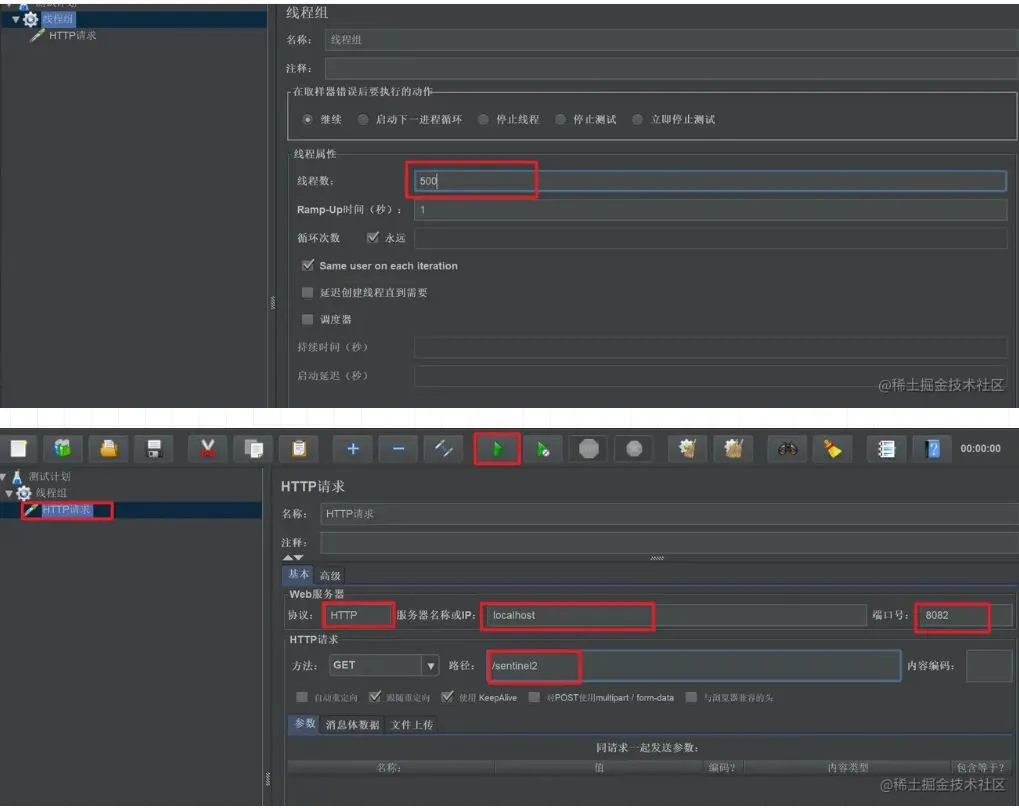1019x808 pixels.
Task: Select the 停止线程 radio button
Action: click(x=483, y=120)
